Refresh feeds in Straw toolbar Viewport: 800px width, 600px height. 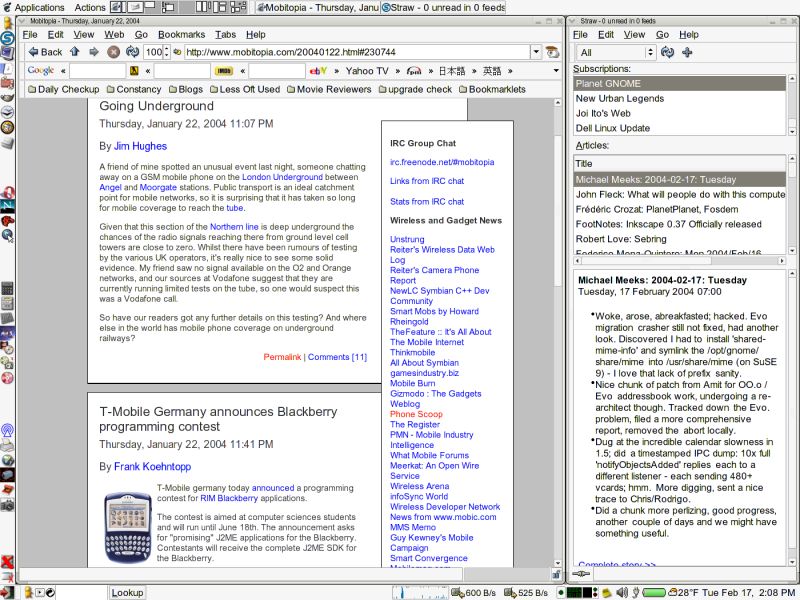pyautogui.click(x=667, y=52)
